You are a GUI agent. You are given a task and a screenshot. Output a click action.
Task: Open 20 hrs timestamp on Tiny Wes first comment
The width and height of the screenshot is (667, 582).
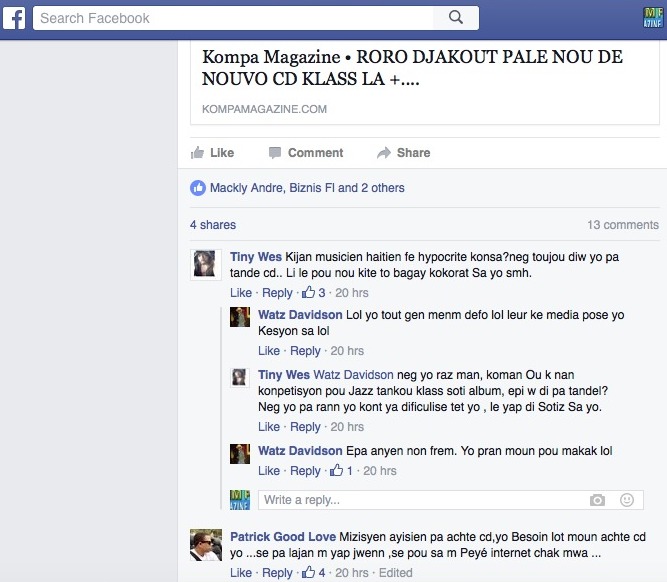pyautogui.click(x=351, y=293)
